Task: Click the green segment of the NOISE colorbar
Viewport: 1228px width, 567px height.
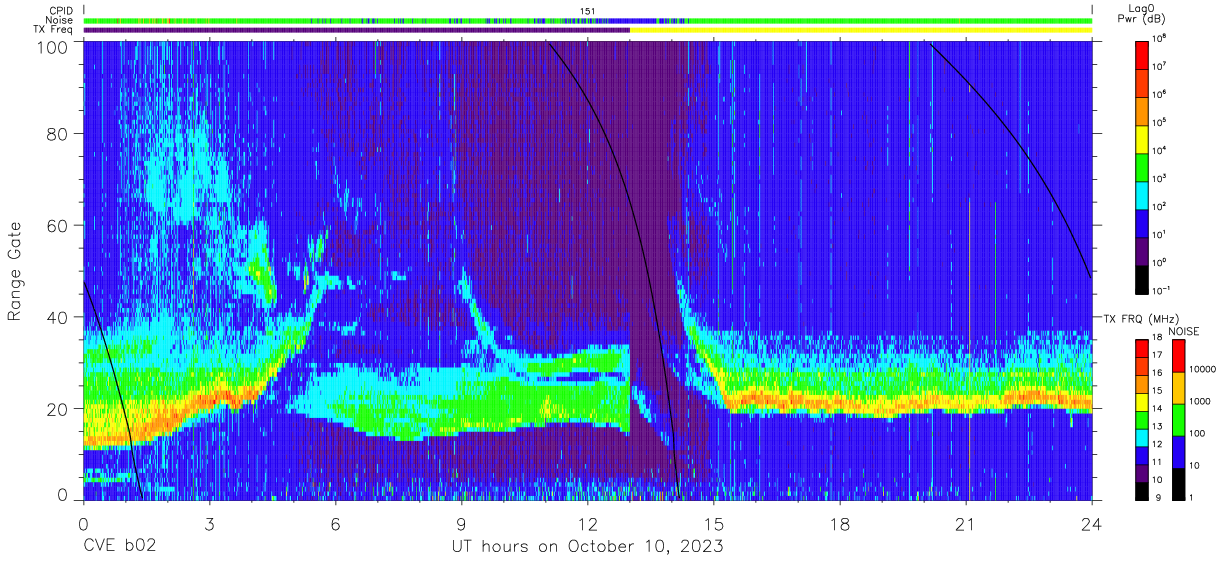Action: [x=1178, y=420]
